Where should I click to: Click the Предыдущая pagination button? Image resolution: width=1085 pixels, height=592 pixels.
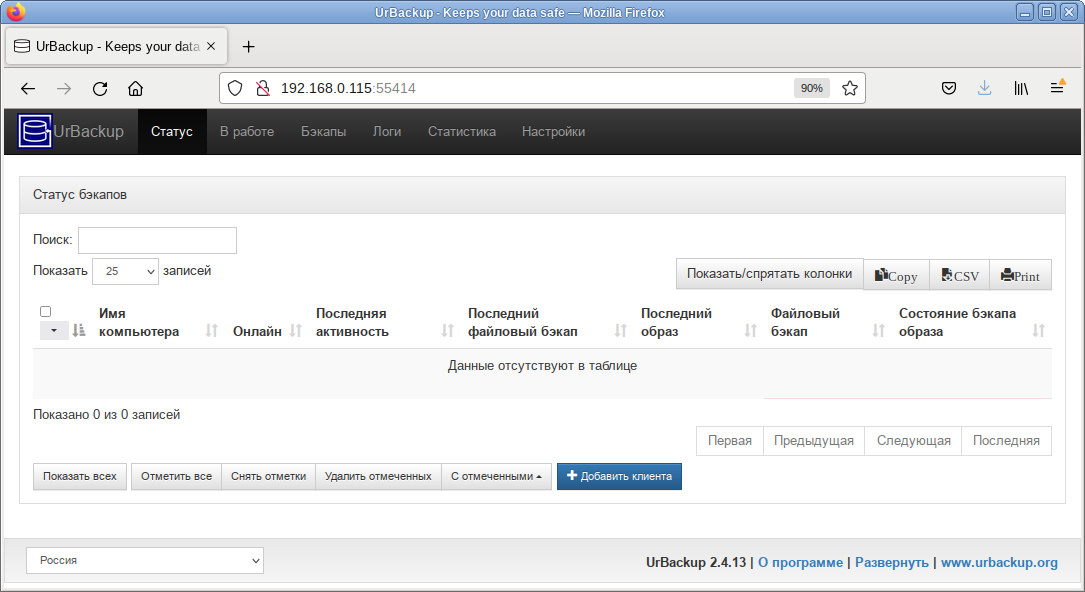[814, 441]
